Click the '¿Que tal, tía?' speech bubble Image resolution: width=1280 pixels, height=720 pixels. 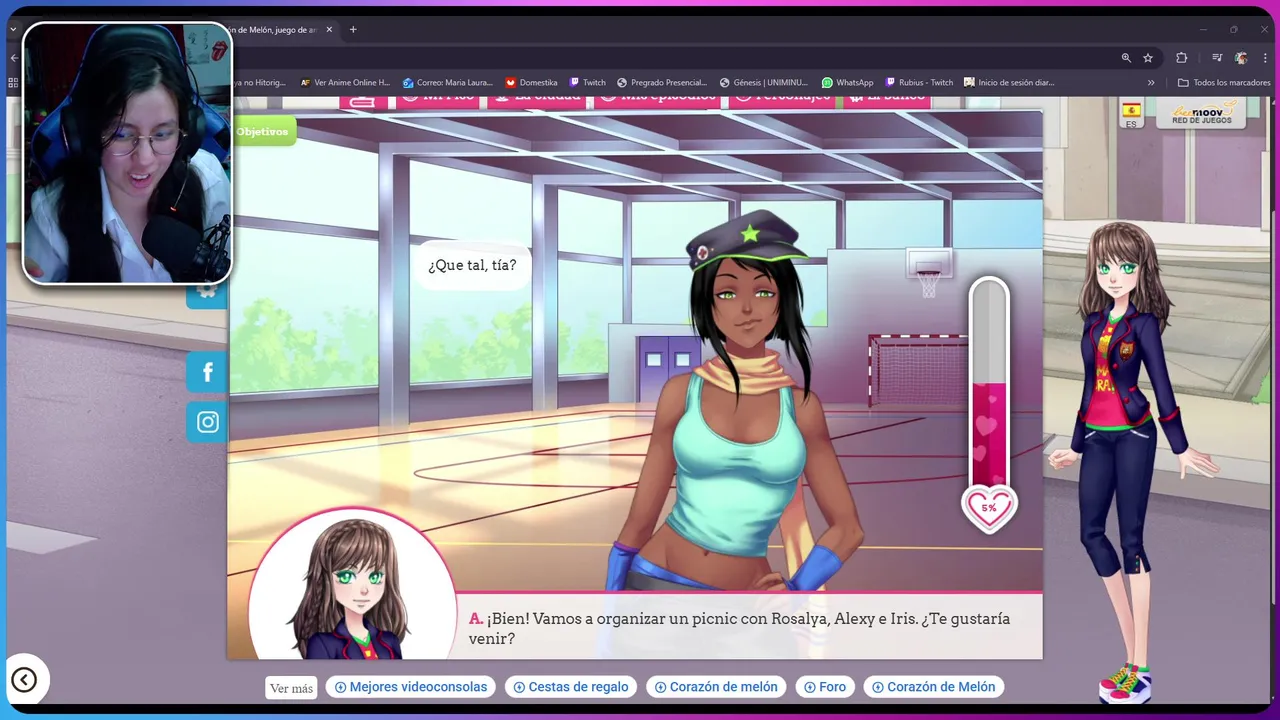point(472,265)
